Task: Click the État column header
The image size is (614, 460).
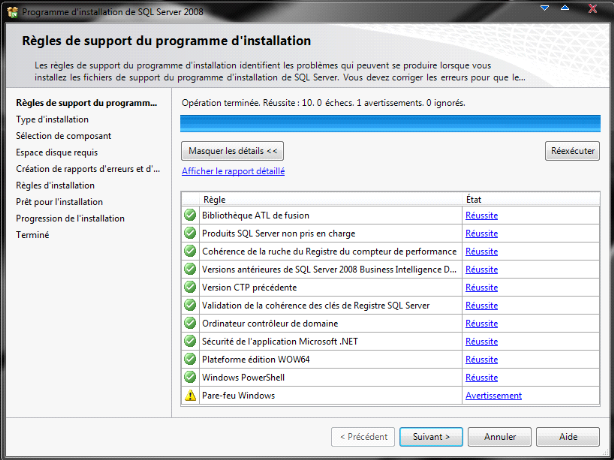Action: click(531, 199)
